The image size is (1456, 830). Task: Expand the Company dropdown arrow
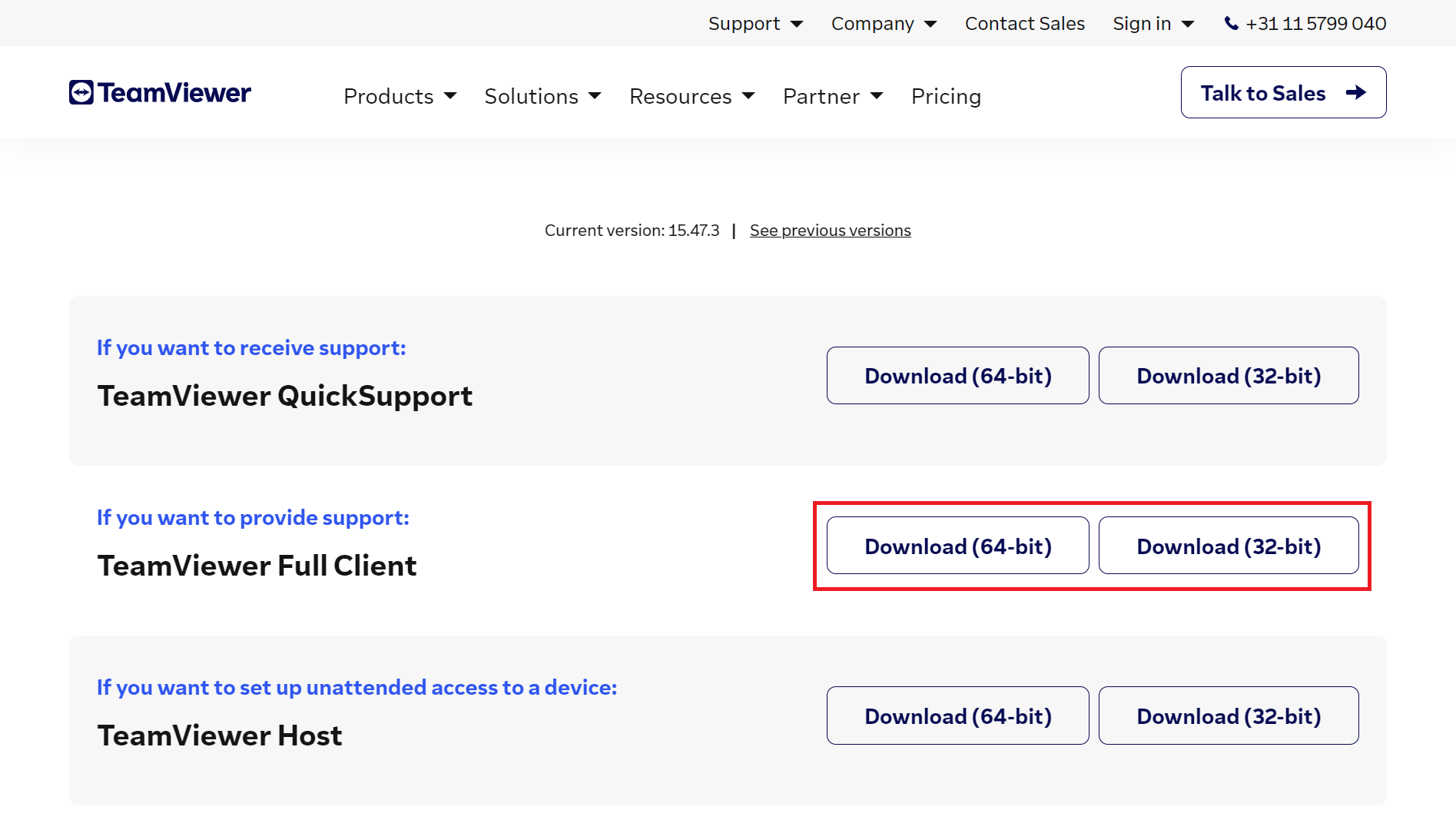930,24
